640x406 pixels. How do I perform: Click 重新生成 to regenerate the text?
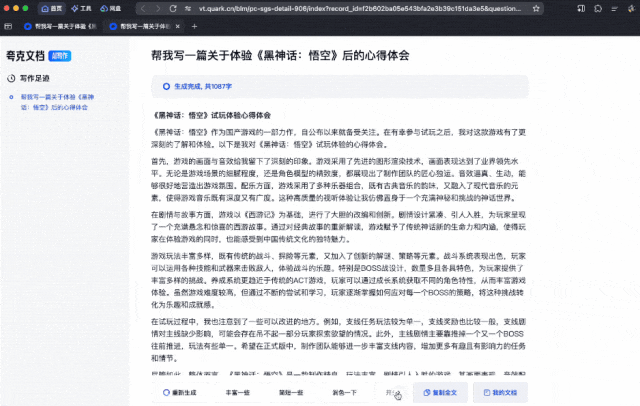(x=180, y=393)
